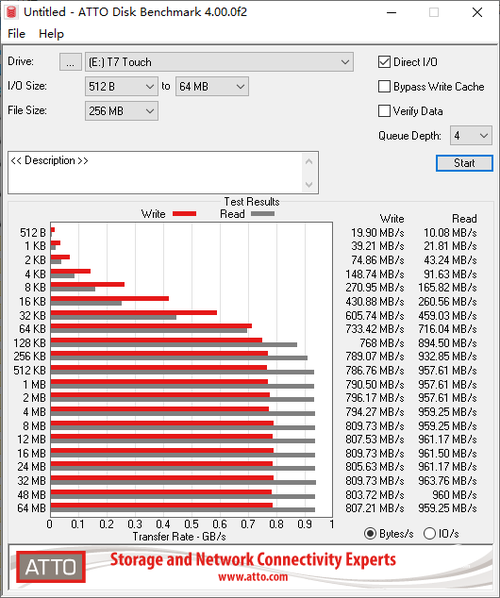Click the 48 MB row label
Image resolution: width=500 pixels, height=598 pixels.
point(31,495)
